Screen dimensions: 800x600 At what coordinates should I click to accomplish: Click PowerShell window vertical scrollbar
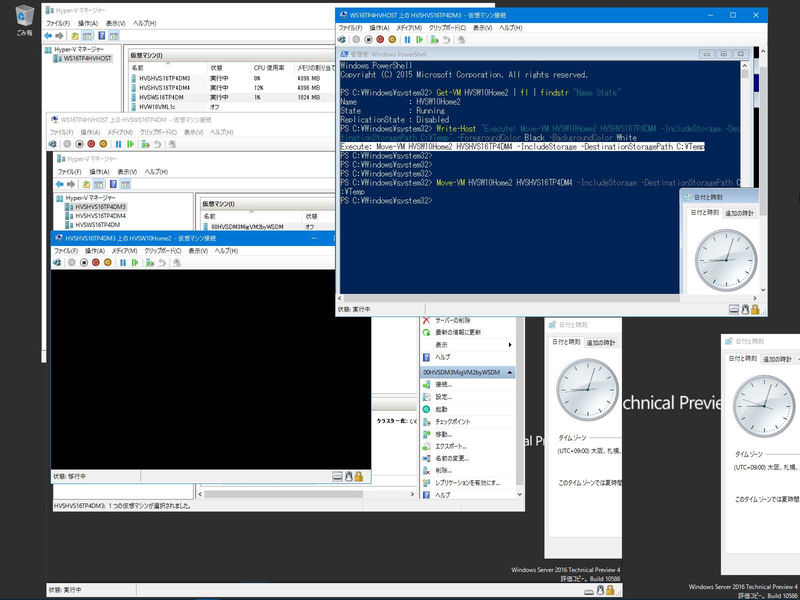[x=744, y=177]
